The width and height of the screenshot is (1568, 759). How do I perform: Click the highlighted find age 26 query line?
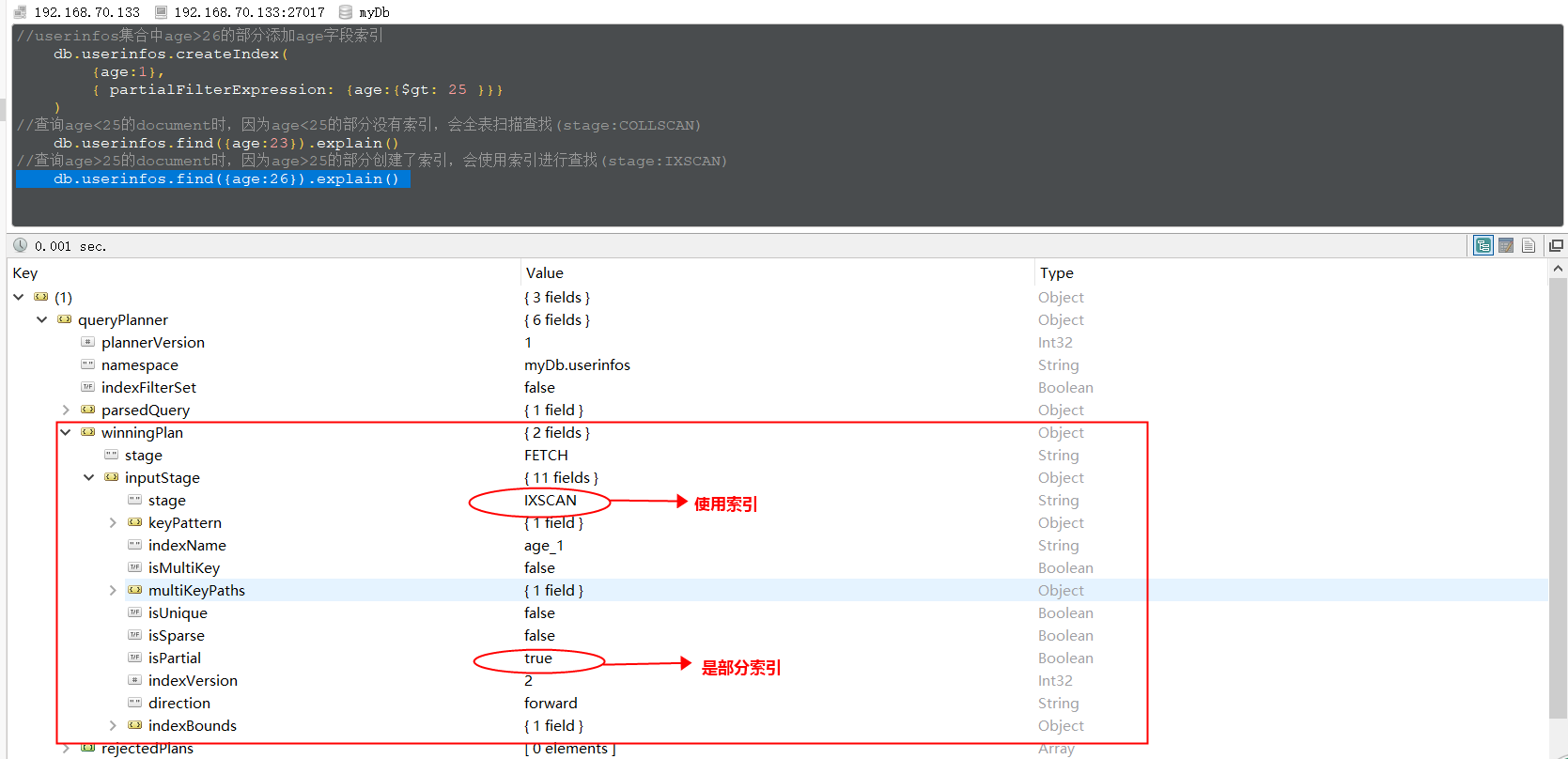pyautogui.click(x=225, y=179)
